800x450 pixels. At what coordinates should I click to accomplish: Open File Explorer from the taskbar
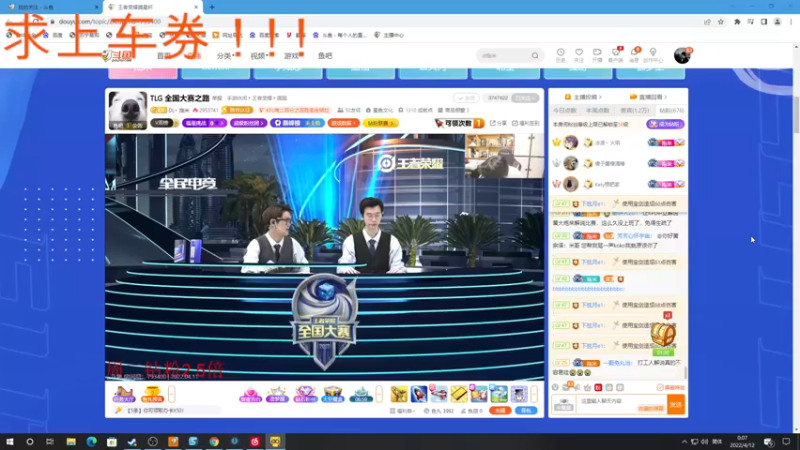71,442
